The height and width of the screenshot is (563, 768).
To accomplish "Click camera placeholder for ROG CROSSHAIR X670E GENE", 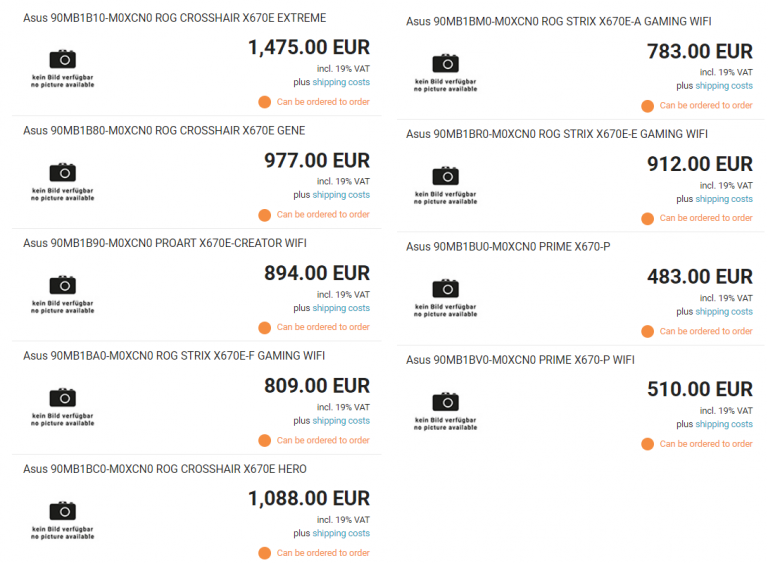I will [63, 173].
